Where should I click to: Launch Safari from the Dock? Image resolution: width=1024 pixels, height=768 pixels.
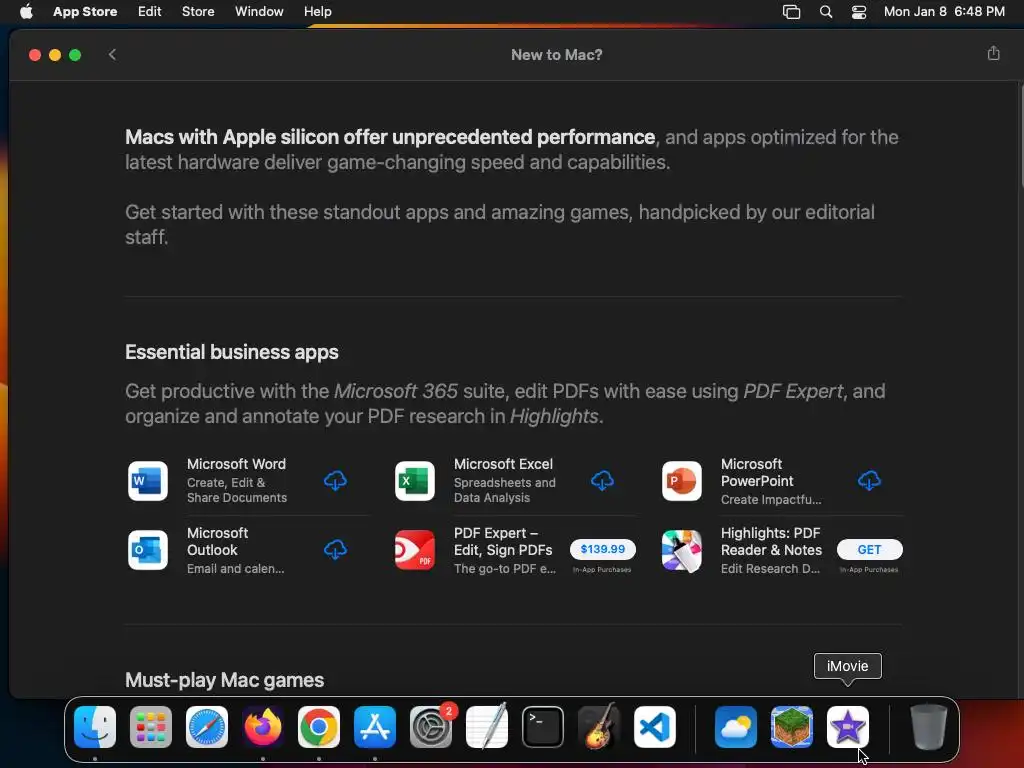pyautogui.click(x=207, y=727)
